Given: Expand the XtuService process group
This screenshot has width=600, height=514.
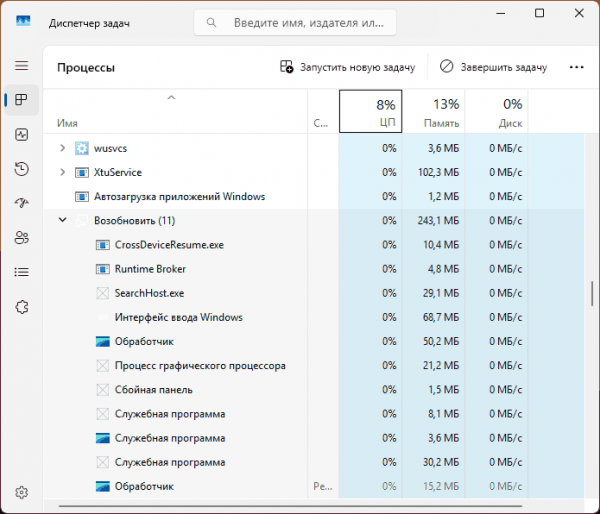Looking at the screenshot, I should pos(63,172).
